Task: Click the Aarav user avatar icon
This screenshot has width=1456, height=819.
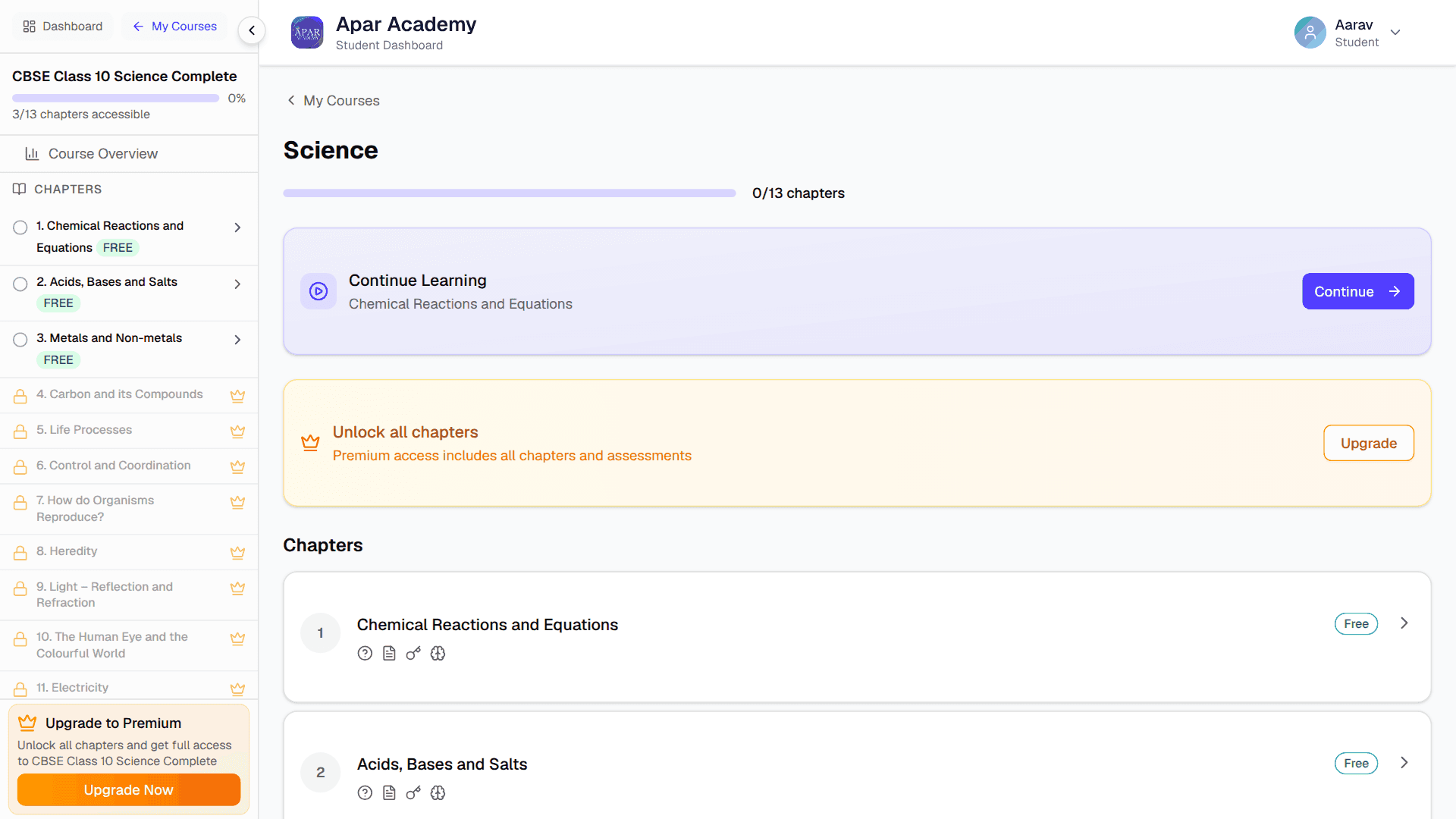Action: 1310,33
